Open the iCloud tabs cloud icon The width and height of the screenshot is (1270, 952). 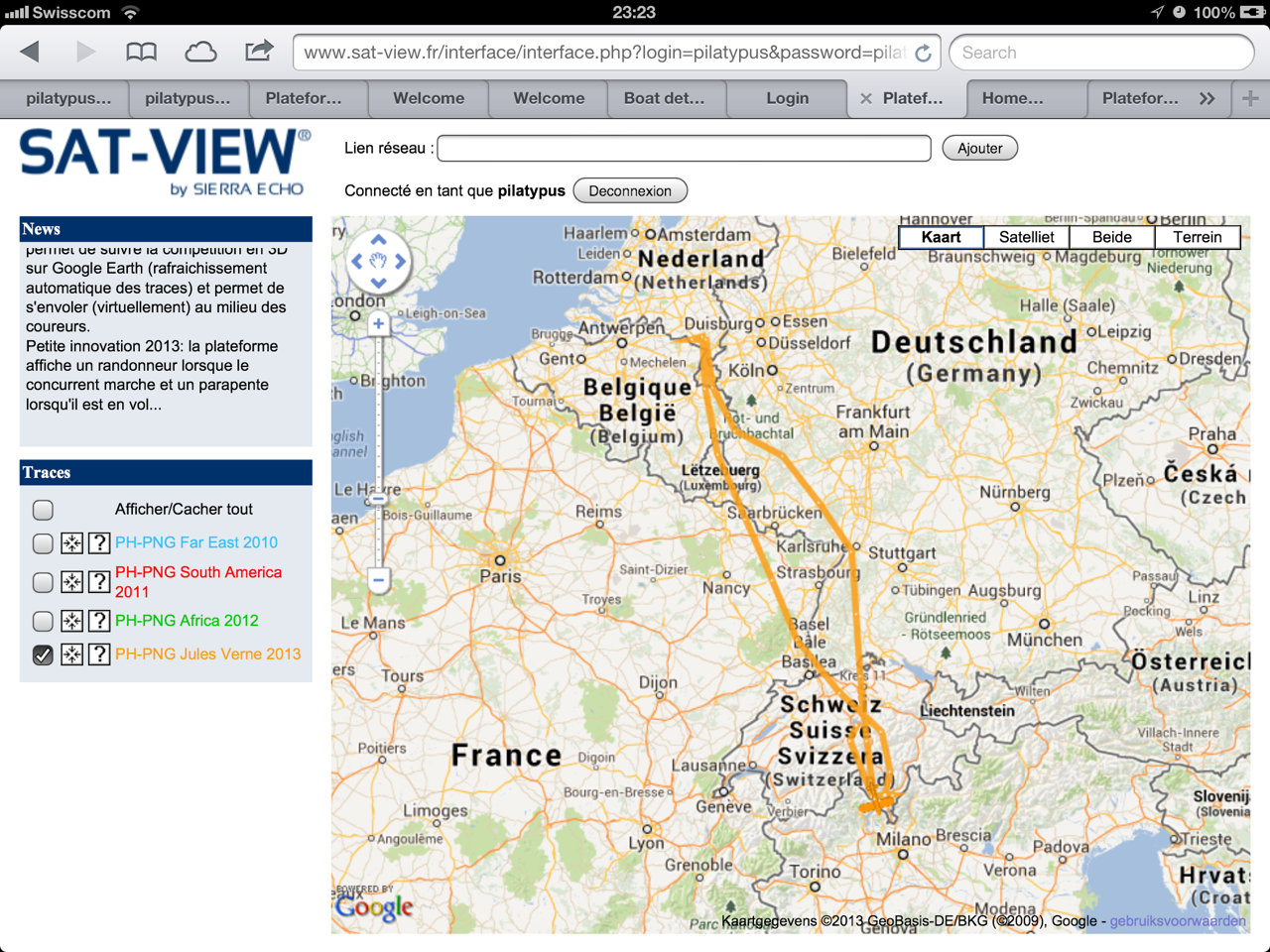200,52
